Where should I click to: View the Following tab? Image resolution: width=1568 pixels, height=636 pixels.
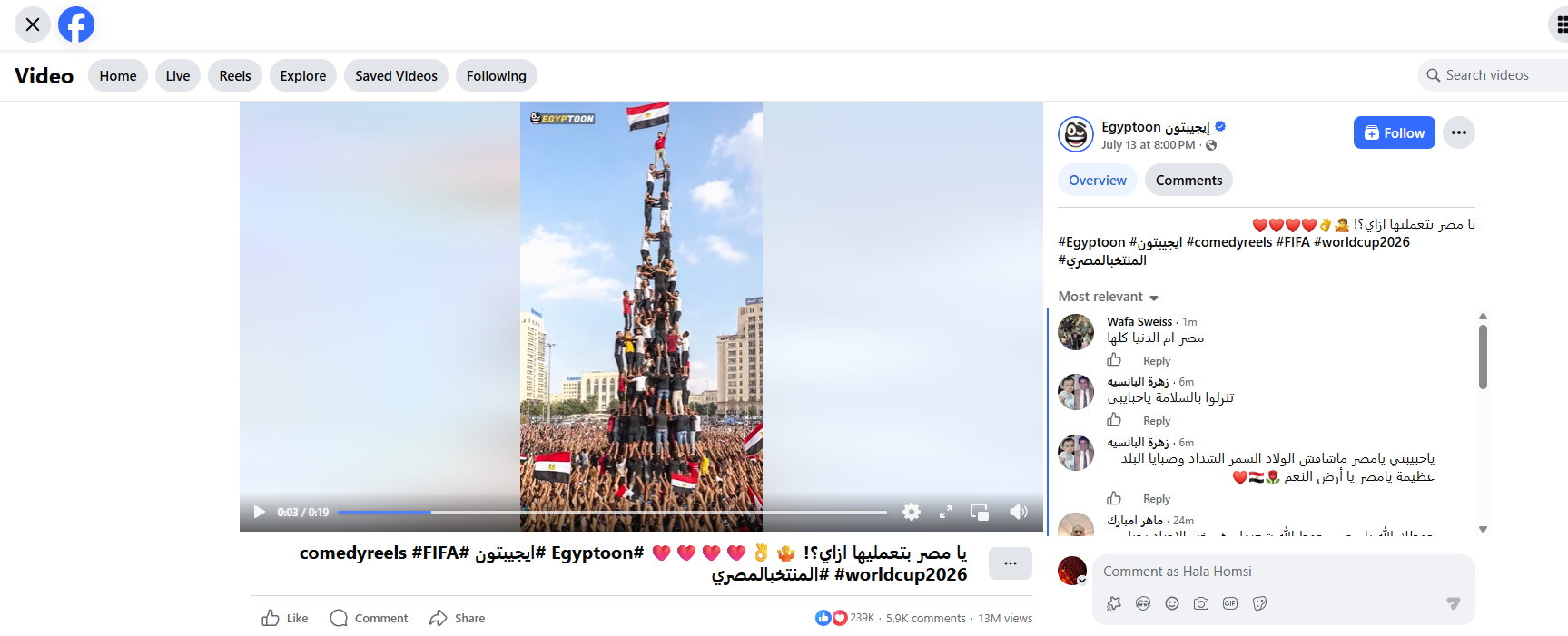pyautogui.click(x=497, y=76)
